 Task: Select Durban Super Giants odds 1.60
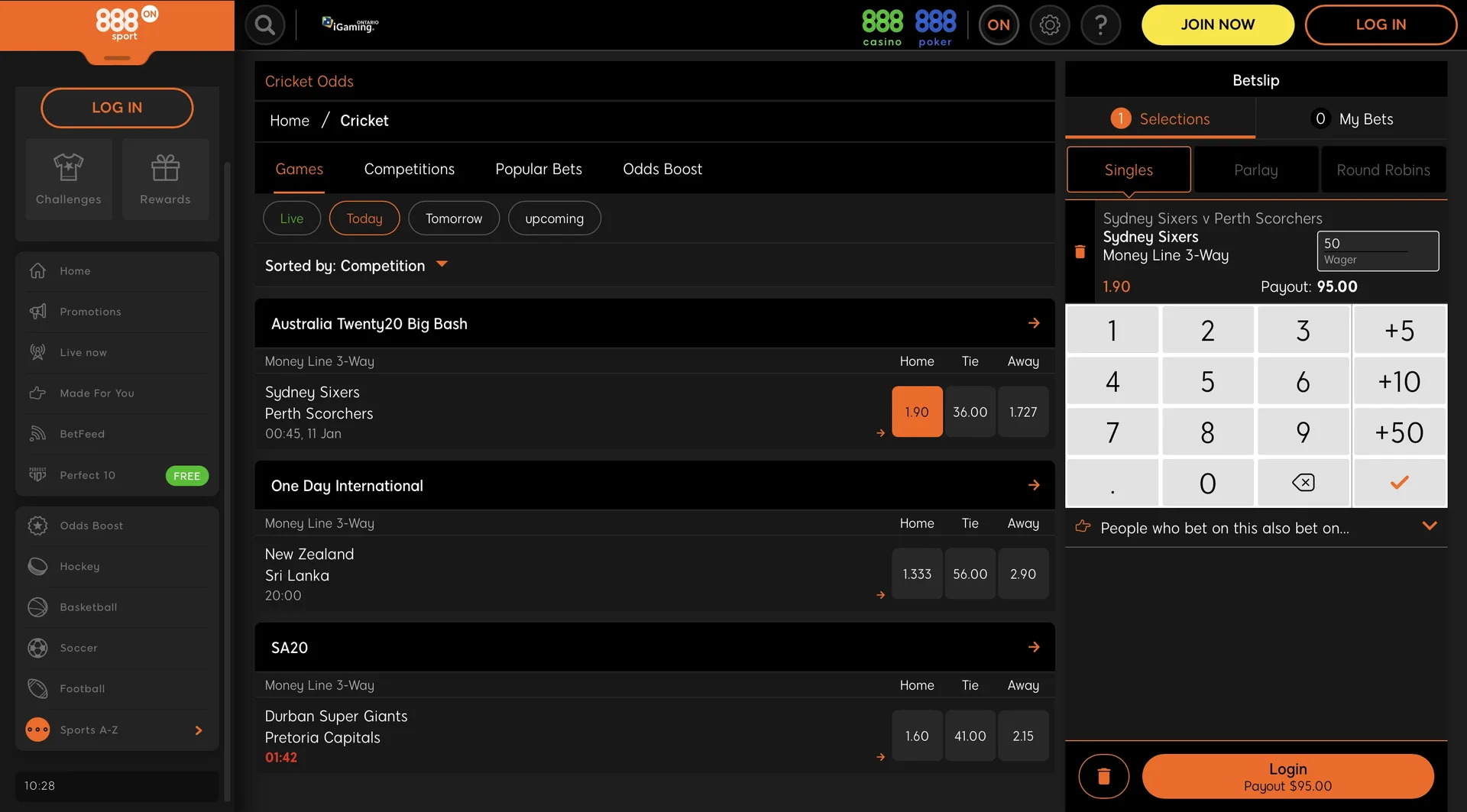[917, 736]
